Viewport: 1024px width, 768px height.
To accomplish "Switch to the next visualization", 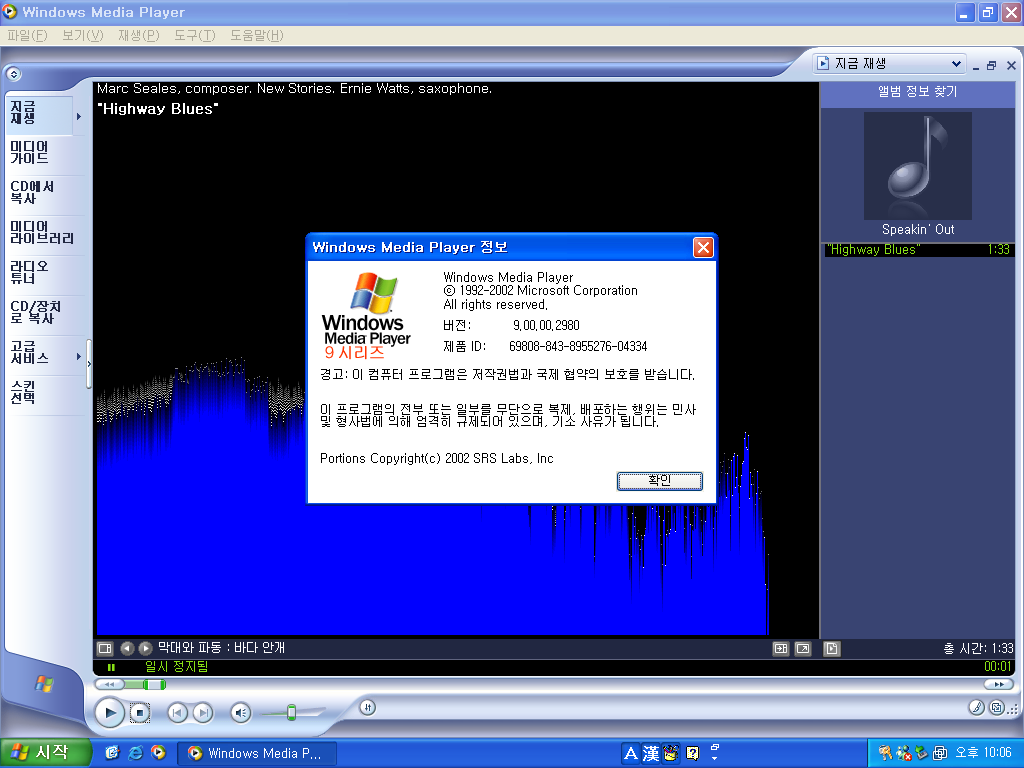I will pyautogui.click(x=146, y=648).
